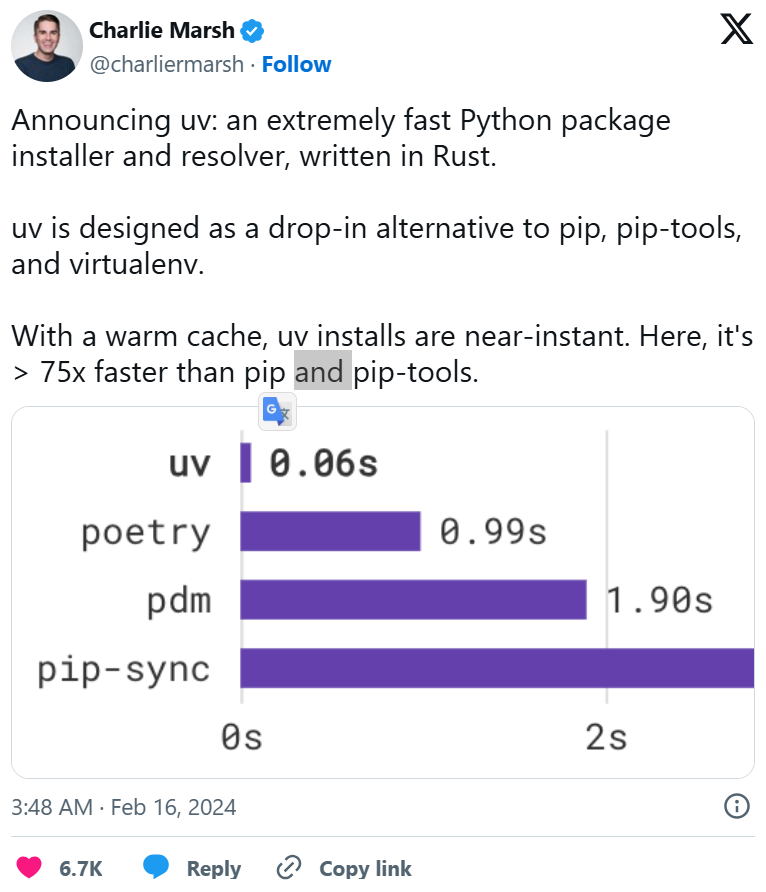Viewport: 766px width, 892px height.
Task: Click the Google Translate popup icon
Action: pyautogui.click(x=277, y=411)
